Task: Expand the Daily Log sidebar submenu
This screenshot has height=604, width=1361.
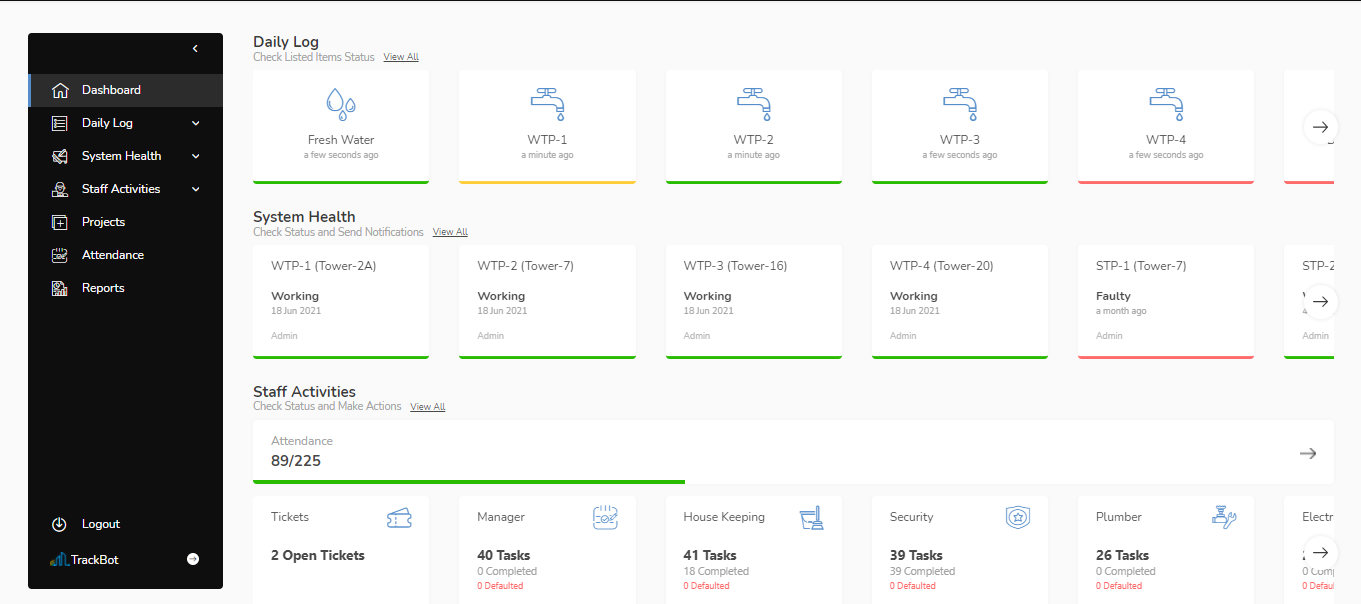Action: point(195,123)
